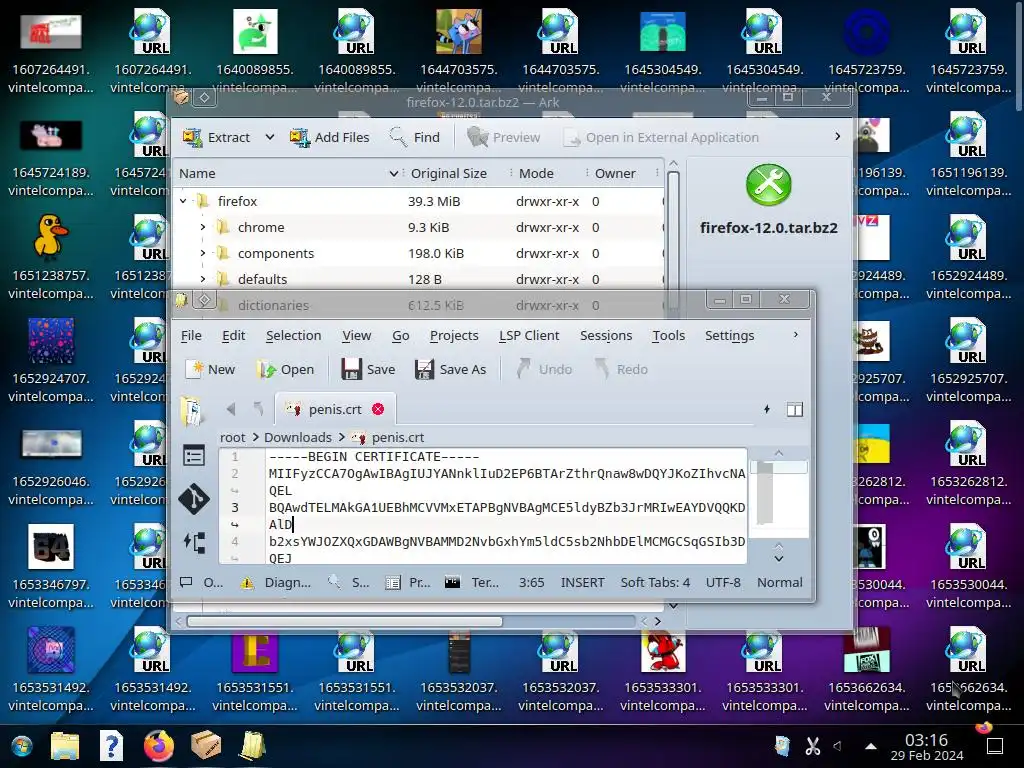Open the Edit menu in Kate
The height and width of the screenshot is (768, 1024).
(233, 336)
